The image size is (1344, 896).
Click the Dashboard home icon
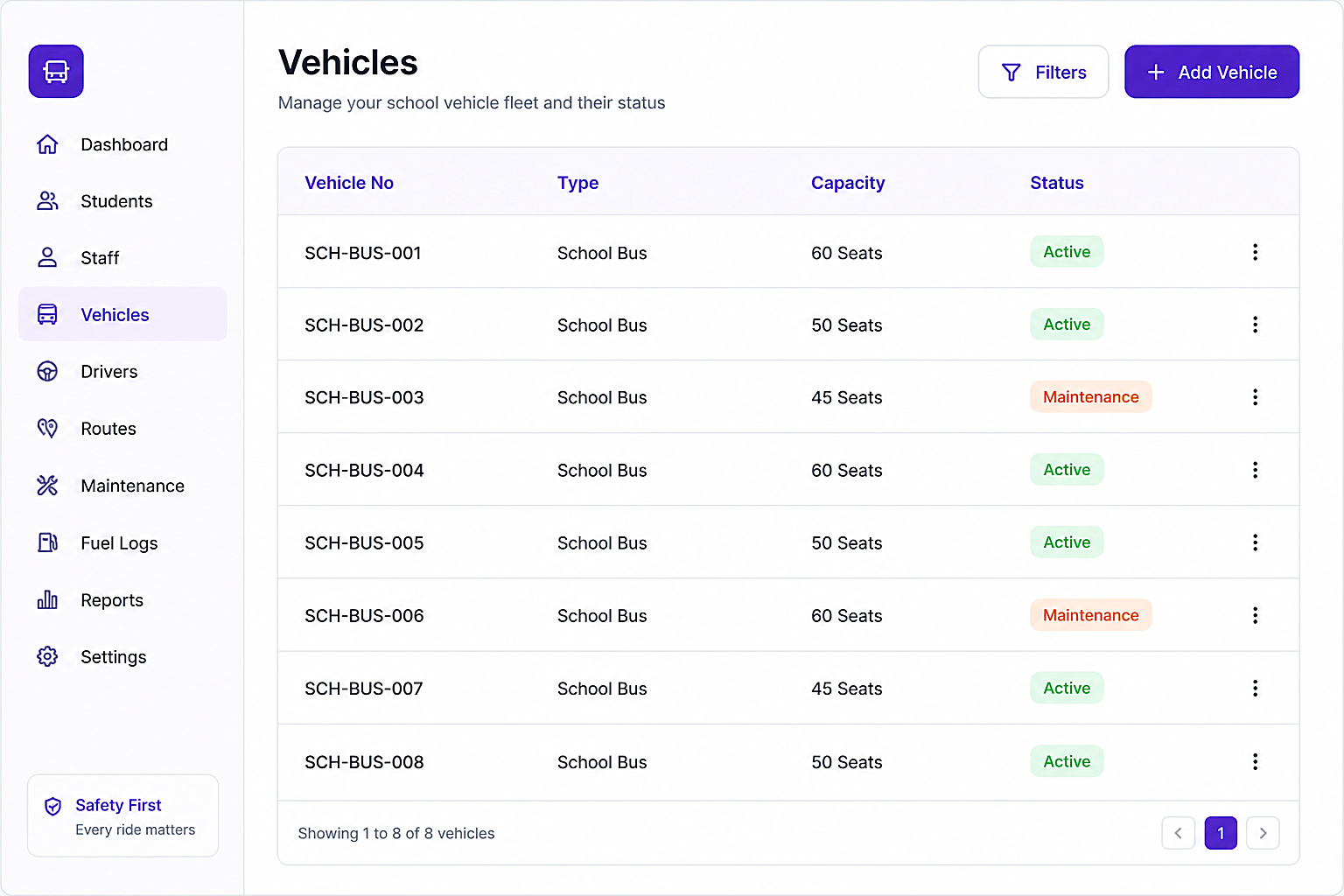click(x=47, y=144)
